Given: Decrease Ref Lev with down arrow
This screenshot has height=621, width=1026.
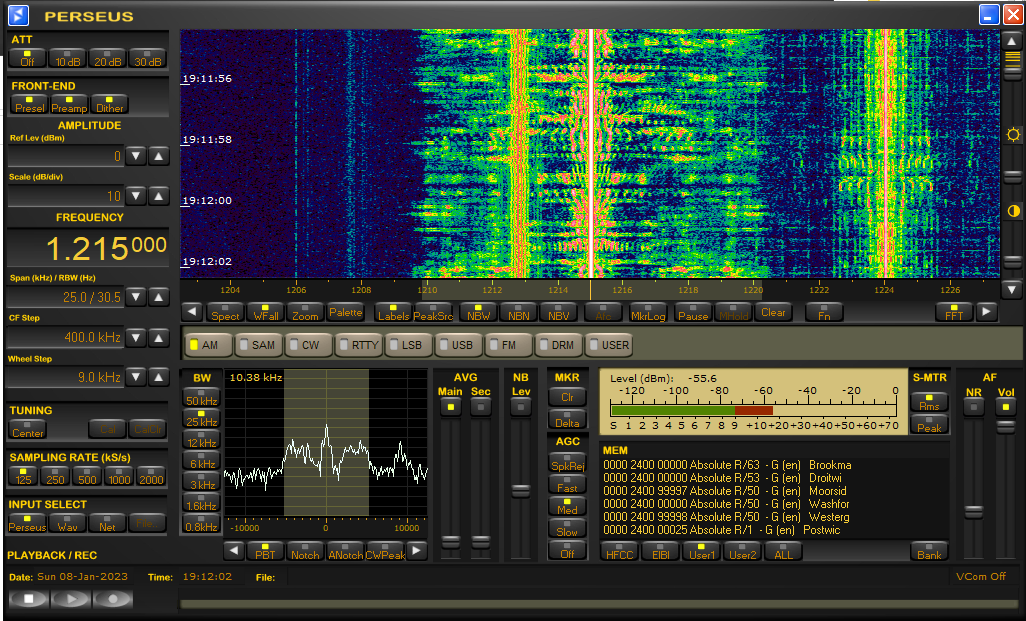Looking at the screenshot, I should point(136,156).
